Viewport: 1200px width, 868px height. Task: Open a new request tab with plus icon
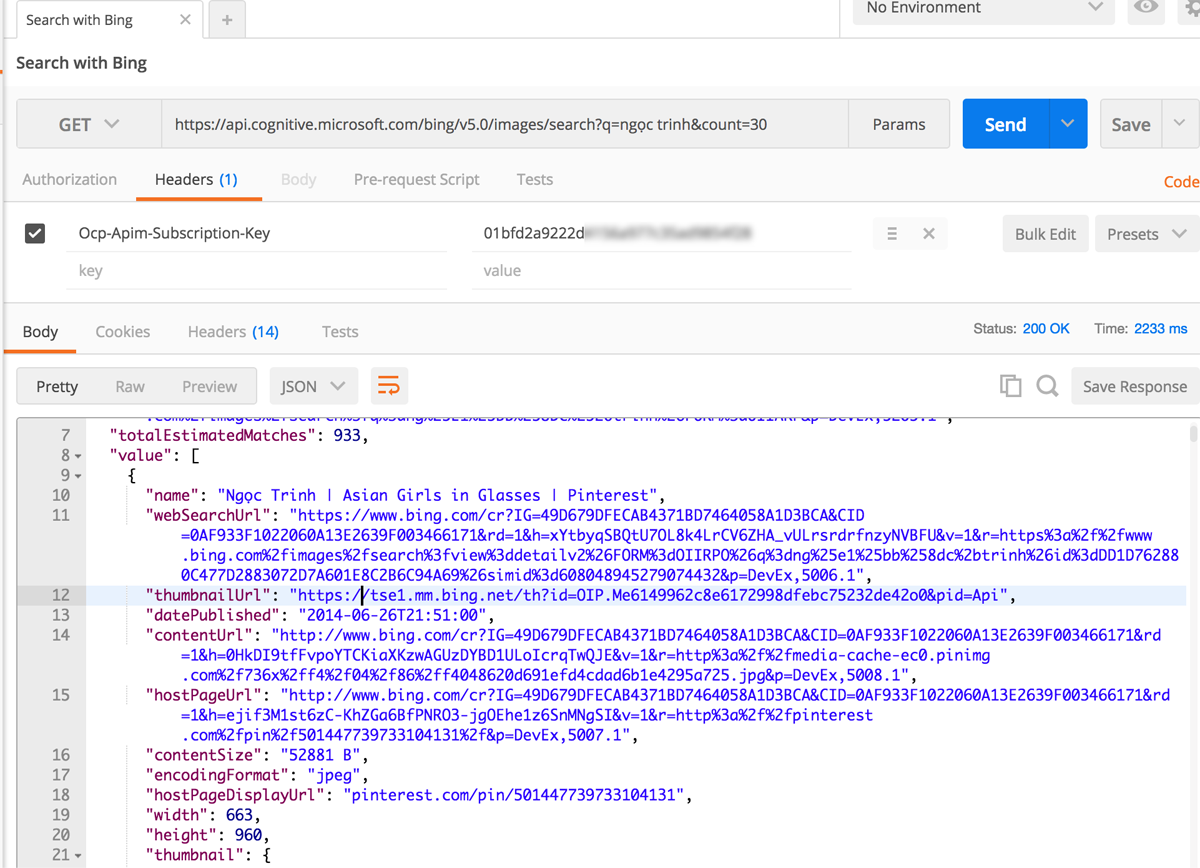pyautogui.click(x=227, y=20)
